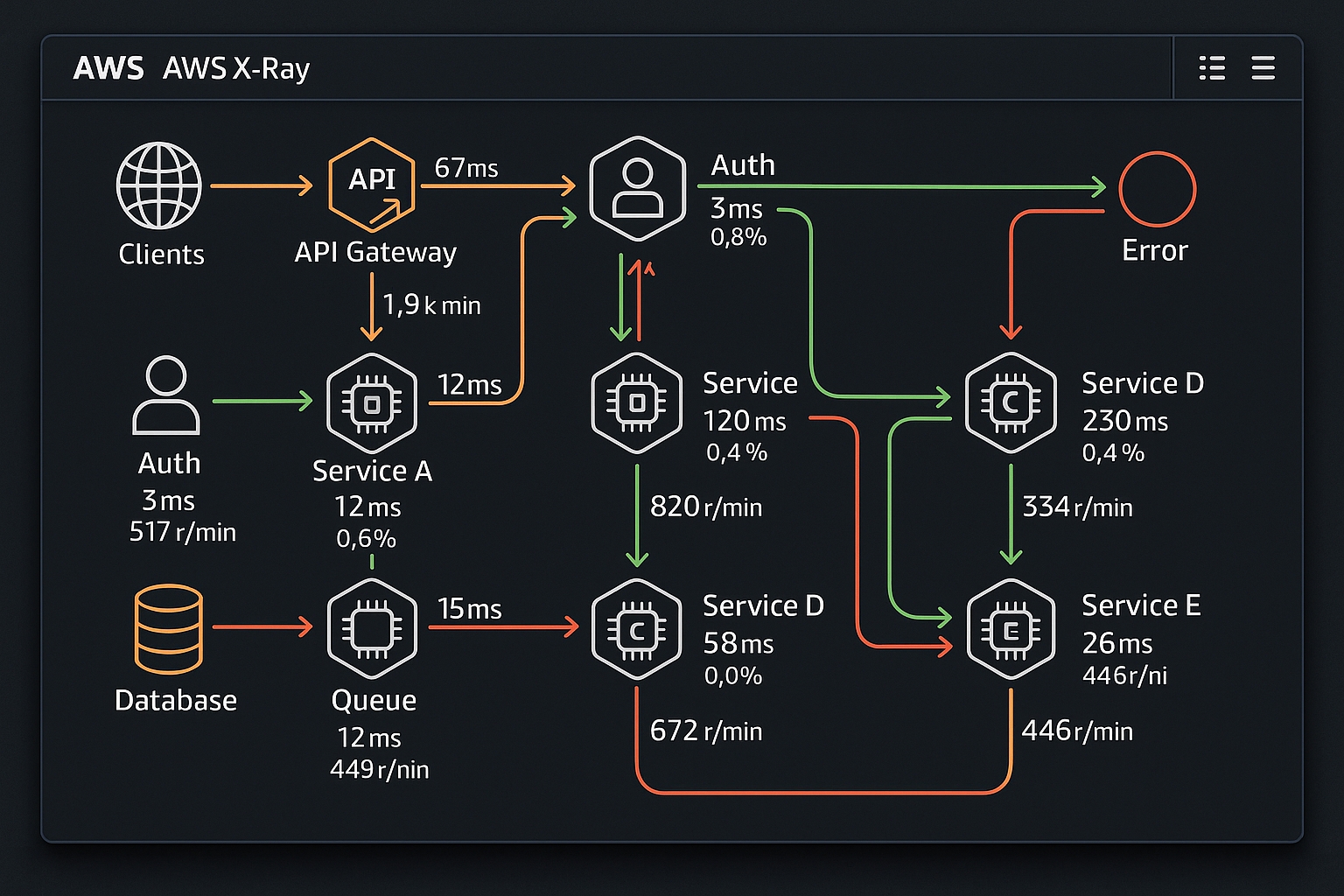
Task: Click the Queue node label
Action: [374, 701]
